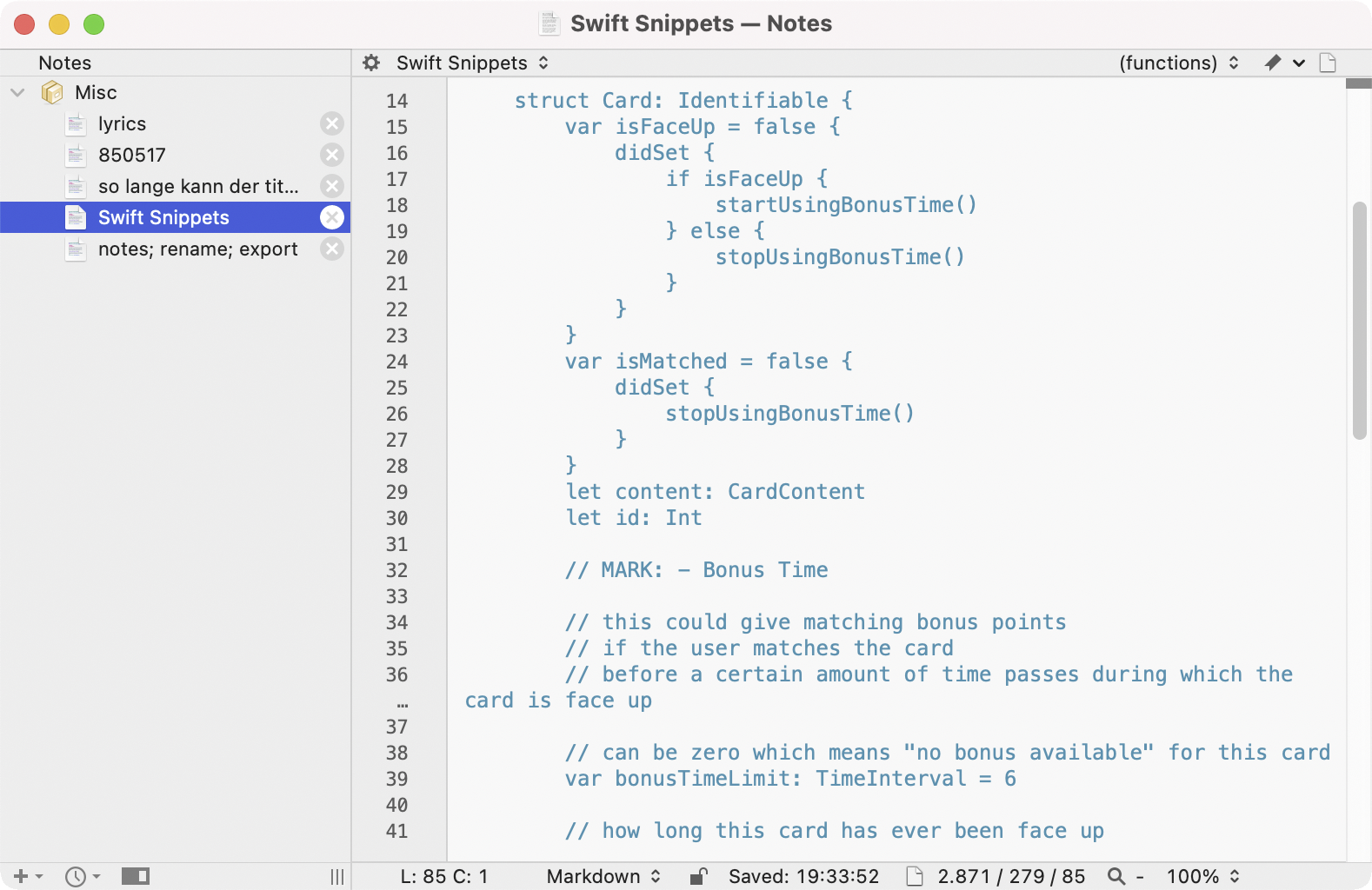Collapse the Misc folder disclosure arrow
This screenshot has height=890, width=1372.
[17, 92]
